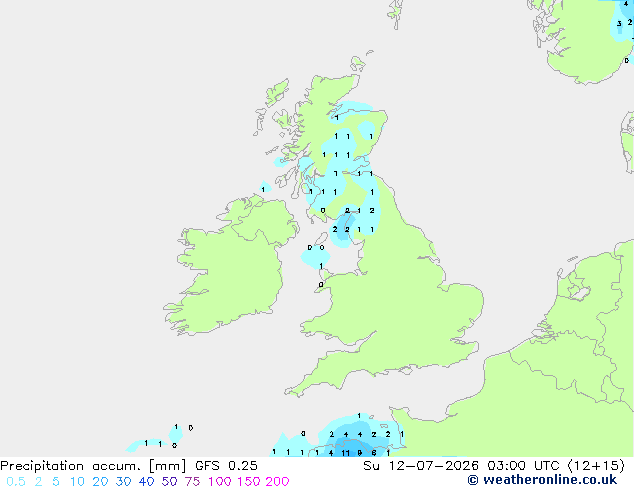
Task: Click the '11' precipitation value on the map
Action: (x=345, y=453)
